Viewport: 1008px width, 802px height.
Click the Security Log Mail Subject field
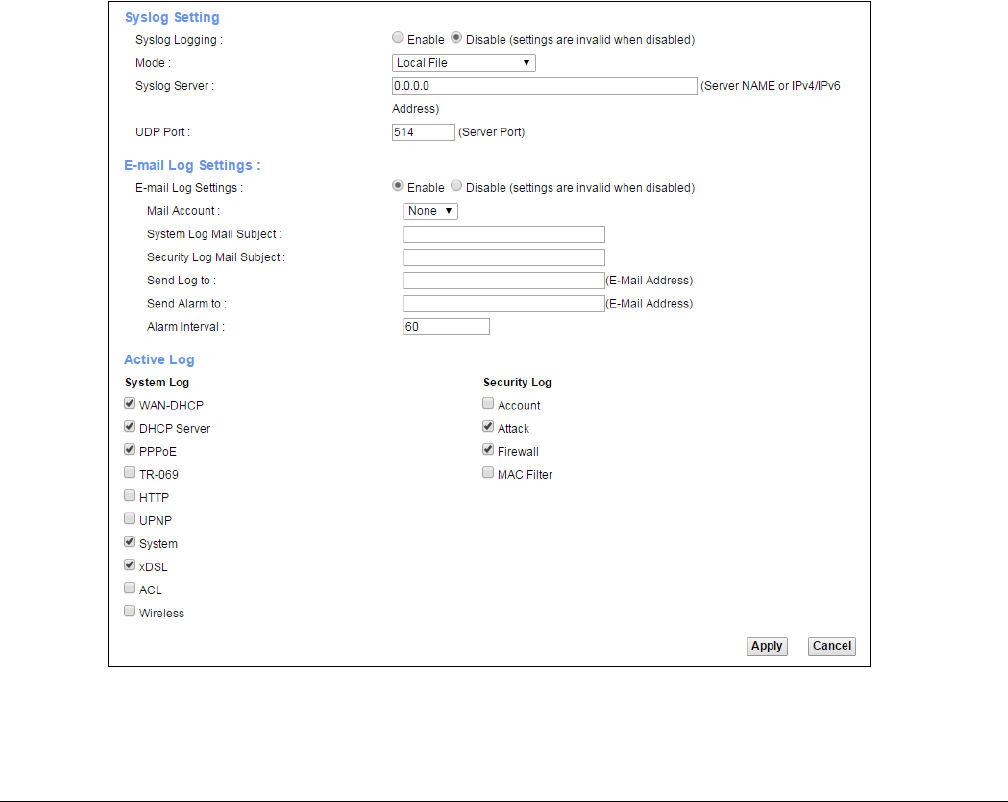(504, 258)
